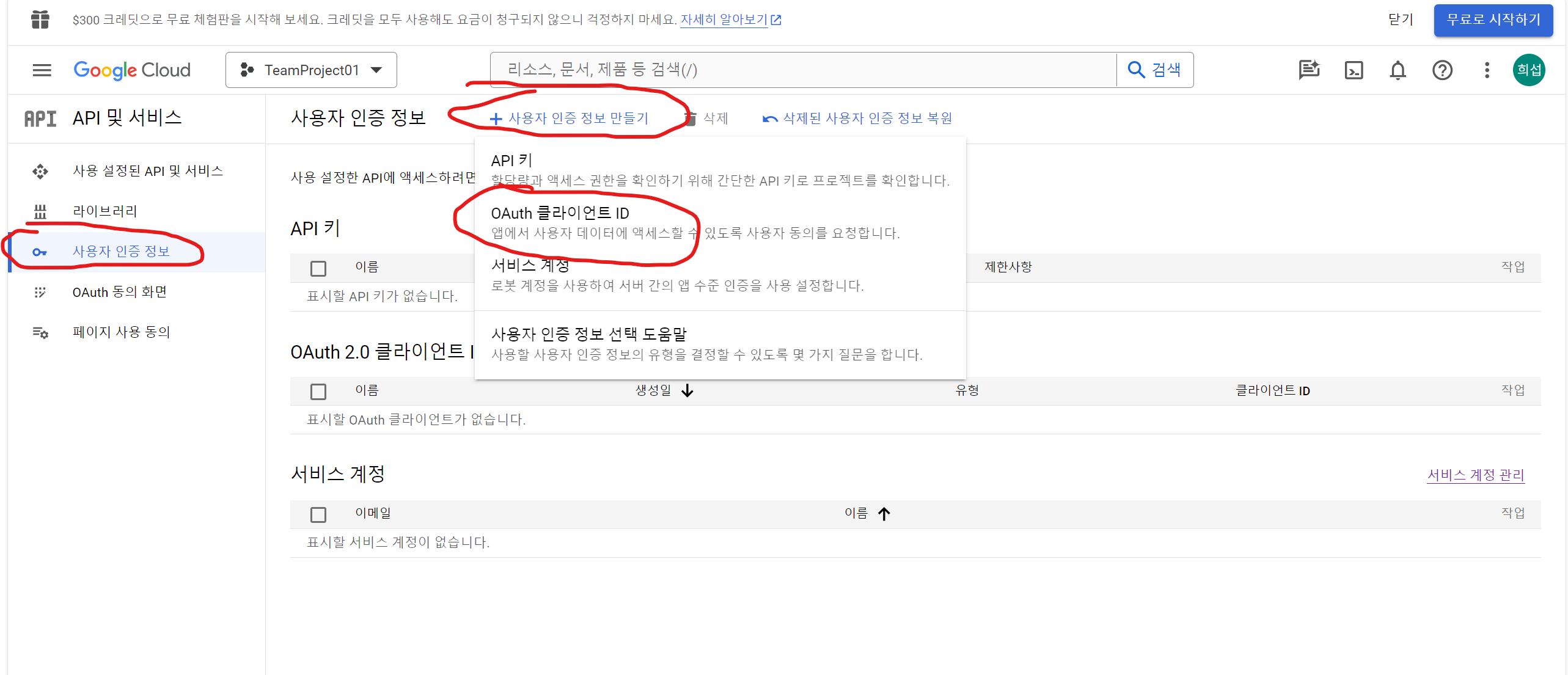Open the three-dot more options menu

(1487, 70)
